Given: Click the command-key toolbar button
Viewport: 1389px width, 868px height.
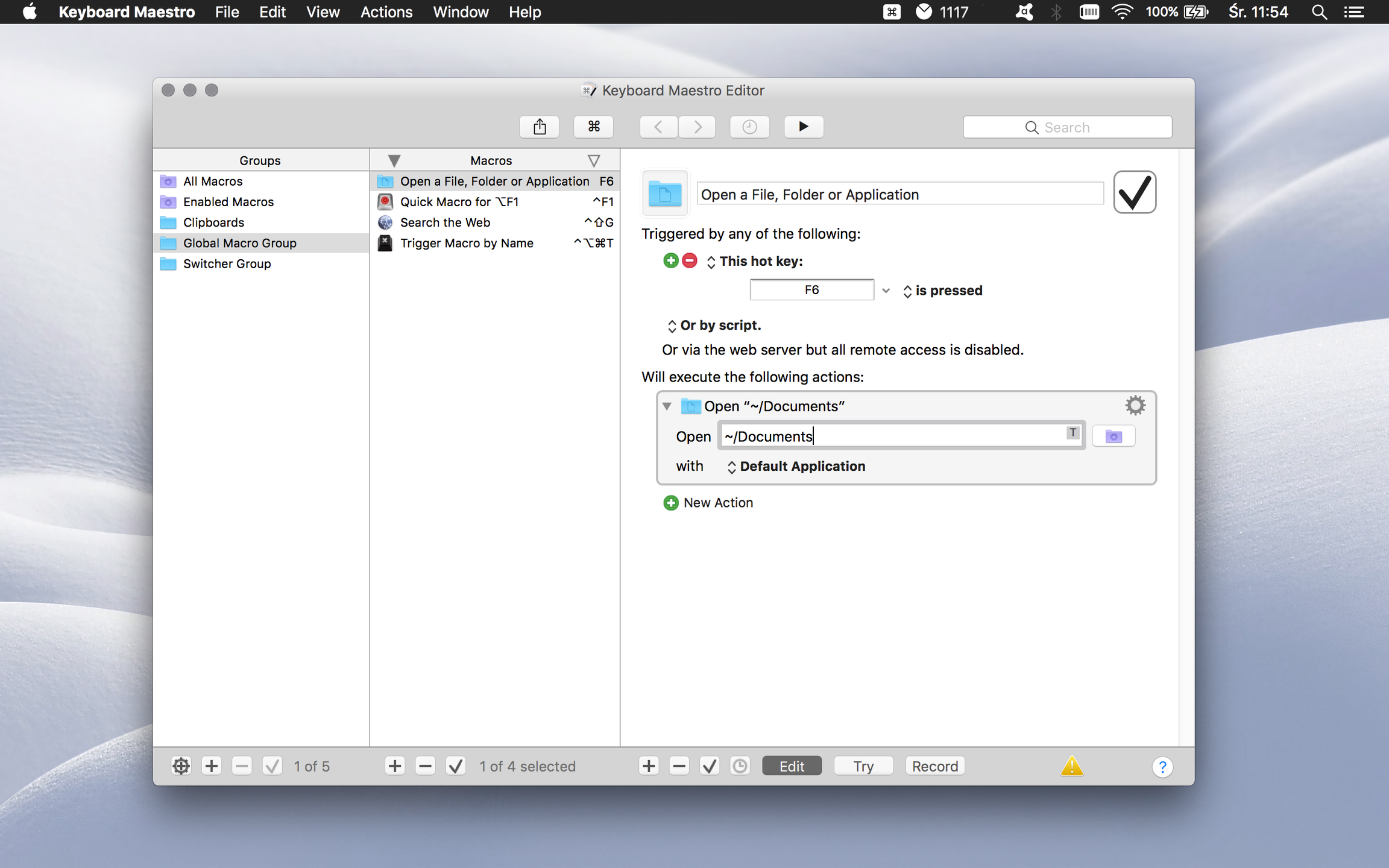Looking at the screenshot, I should pyautogui.click(x=593, y=127).
